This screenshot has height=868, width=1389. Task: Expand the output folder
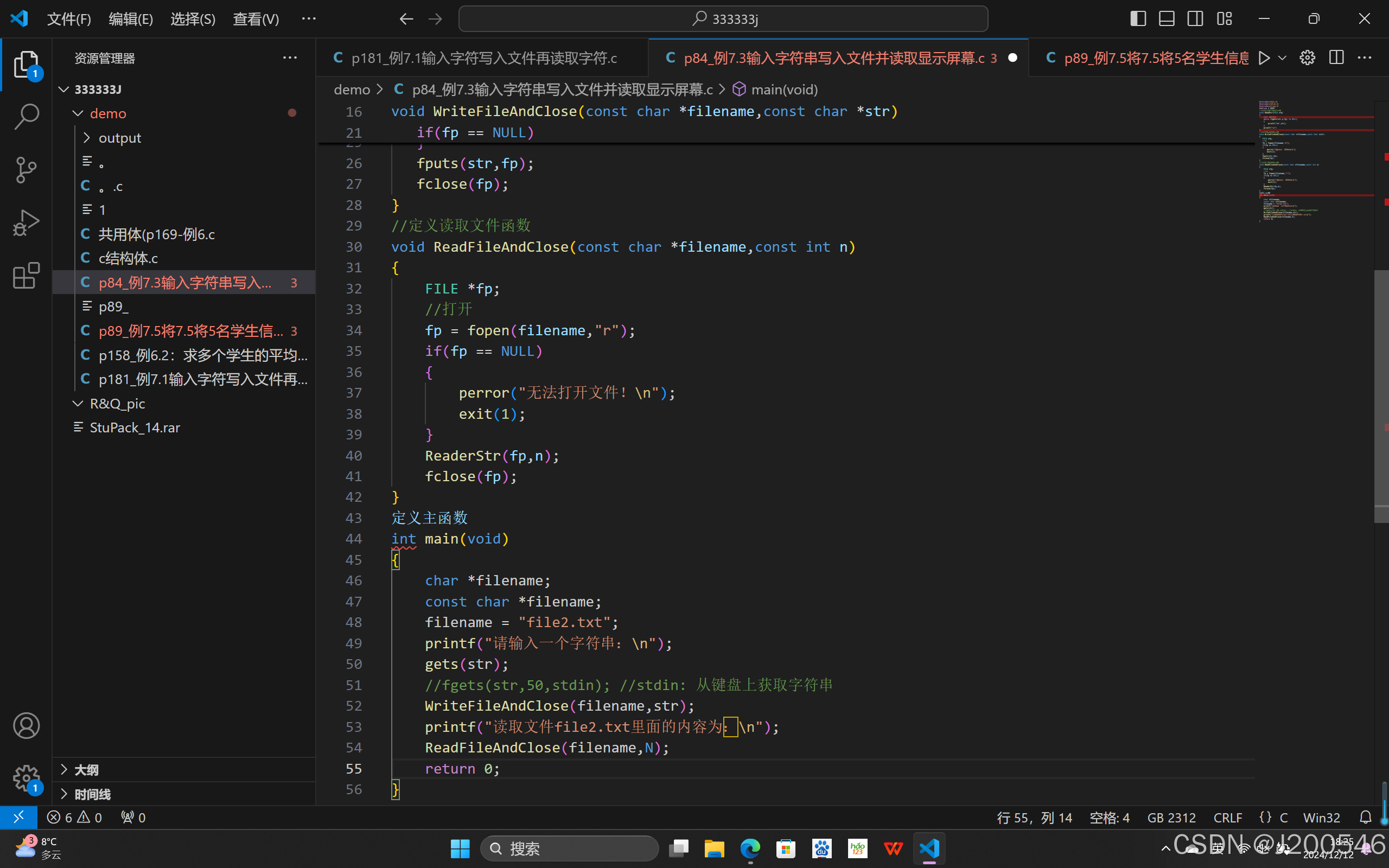(x=119, y=138)
